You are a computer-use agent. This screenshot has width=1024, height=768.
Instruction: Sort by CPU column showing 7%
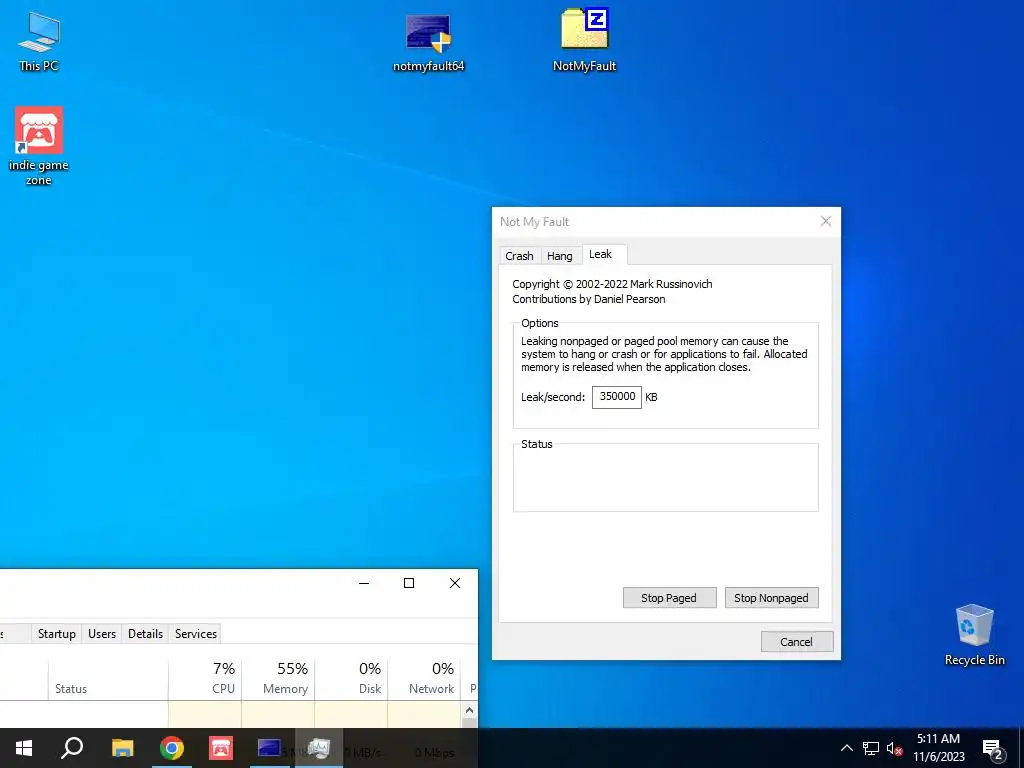[x=205, y=679]
